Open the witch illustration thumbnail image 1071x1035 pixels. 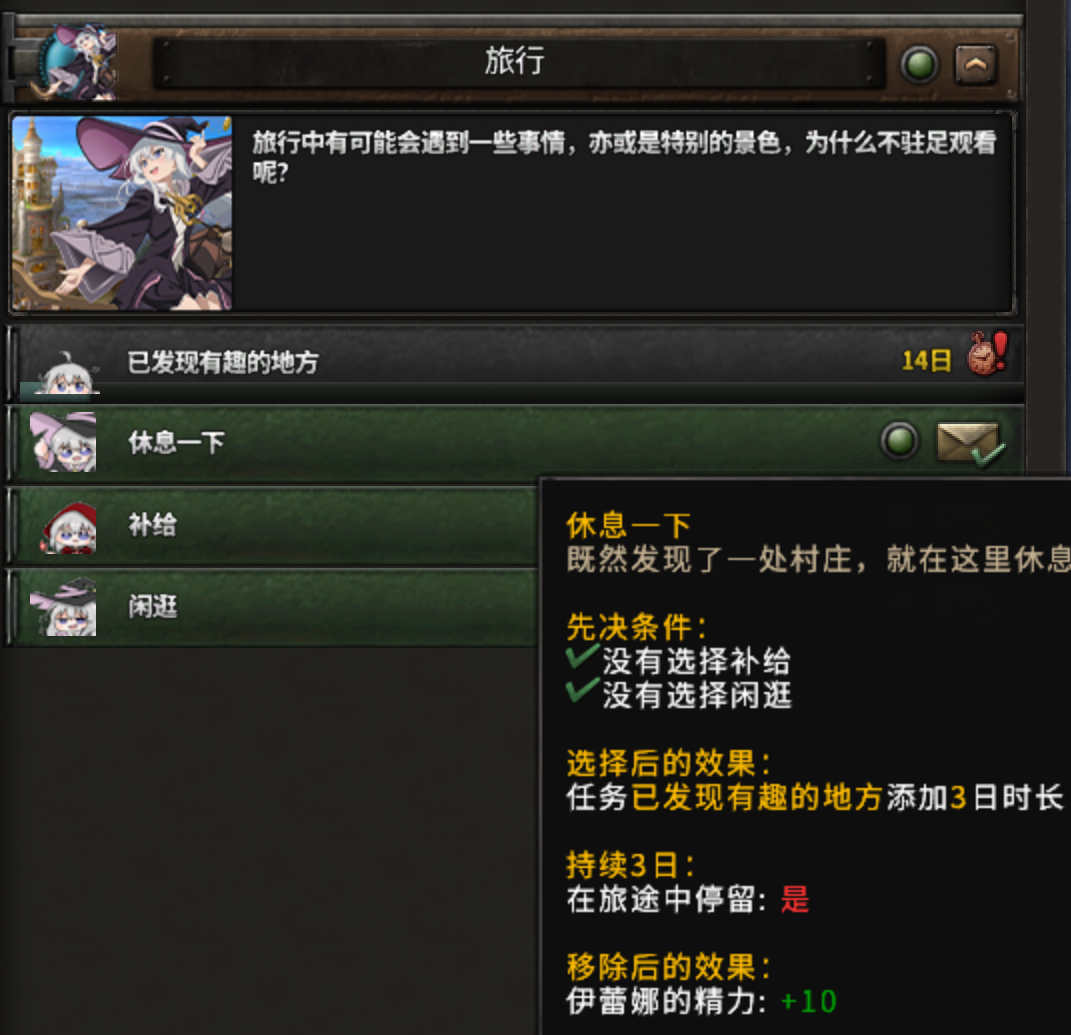coord(122,212)
